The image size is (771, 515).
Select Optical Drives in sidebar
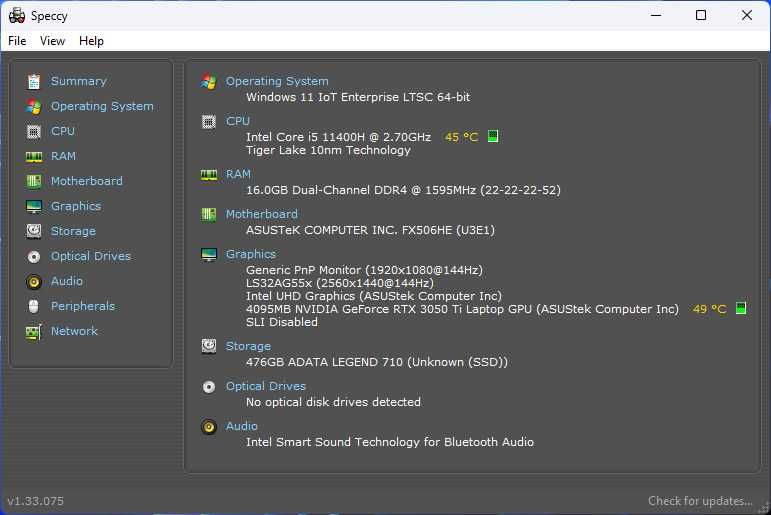click(91, 256)
